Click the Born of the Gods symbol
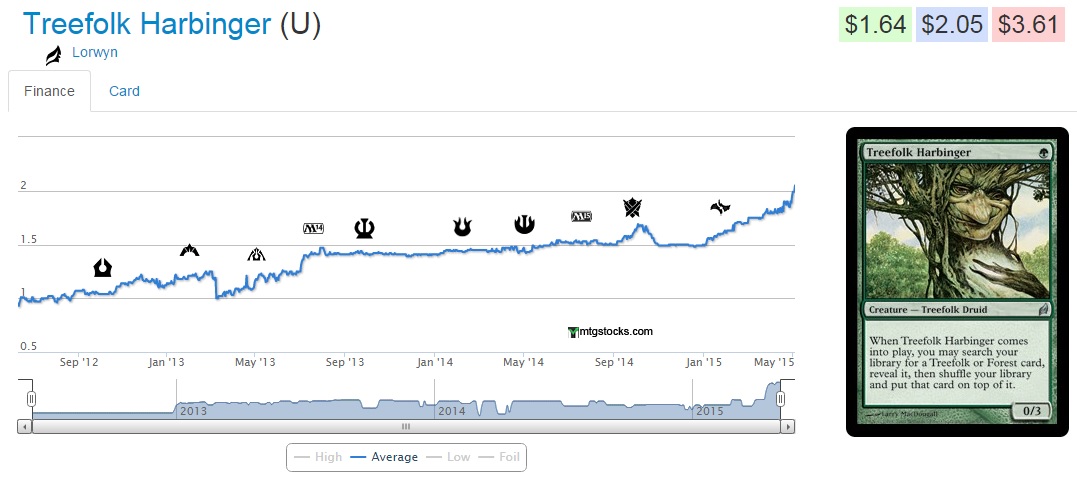The width and height of the screenshot is (1077, 478). (462, 227)
